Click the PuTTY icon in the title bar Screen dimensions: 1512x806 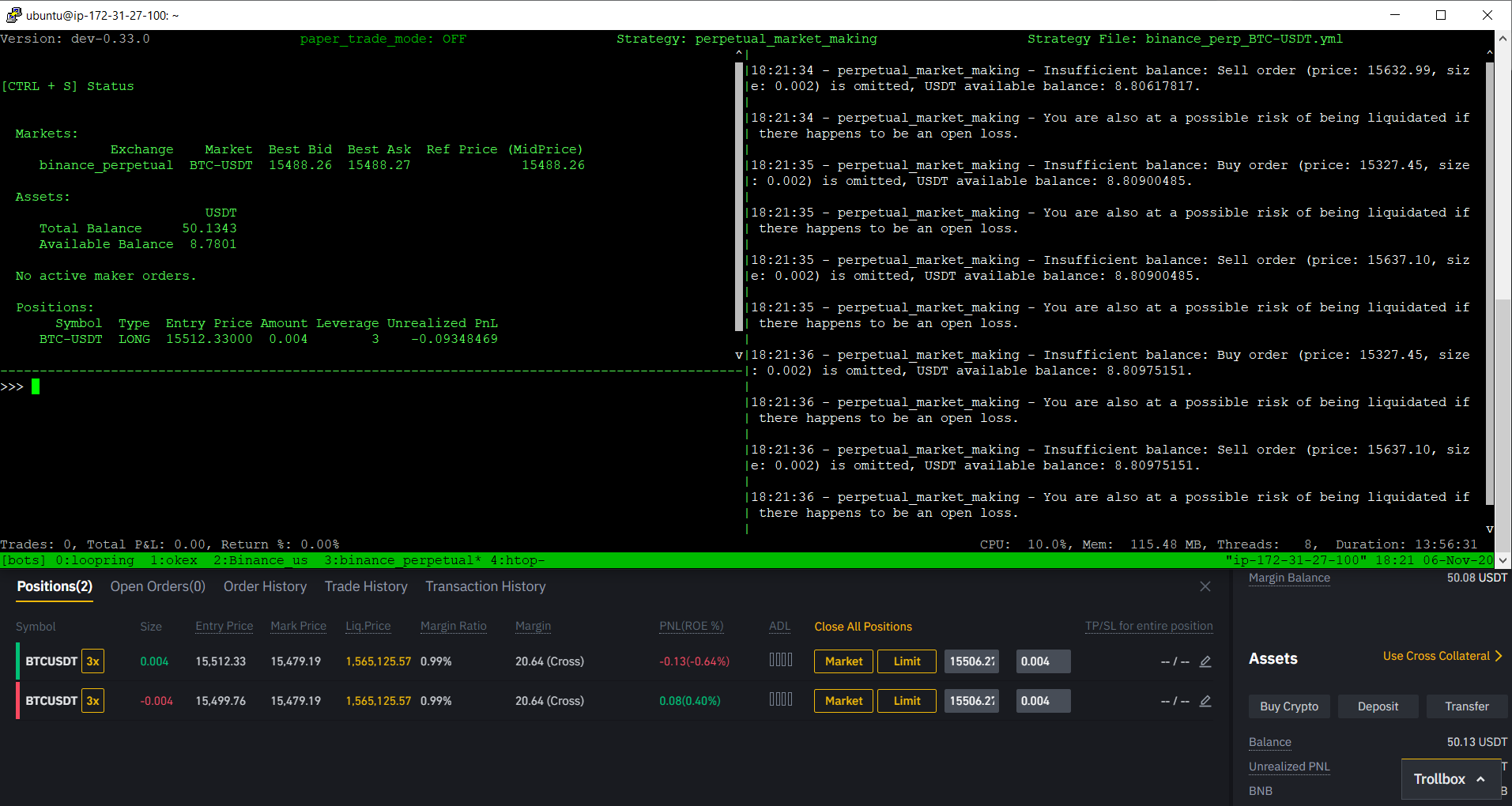13,14
